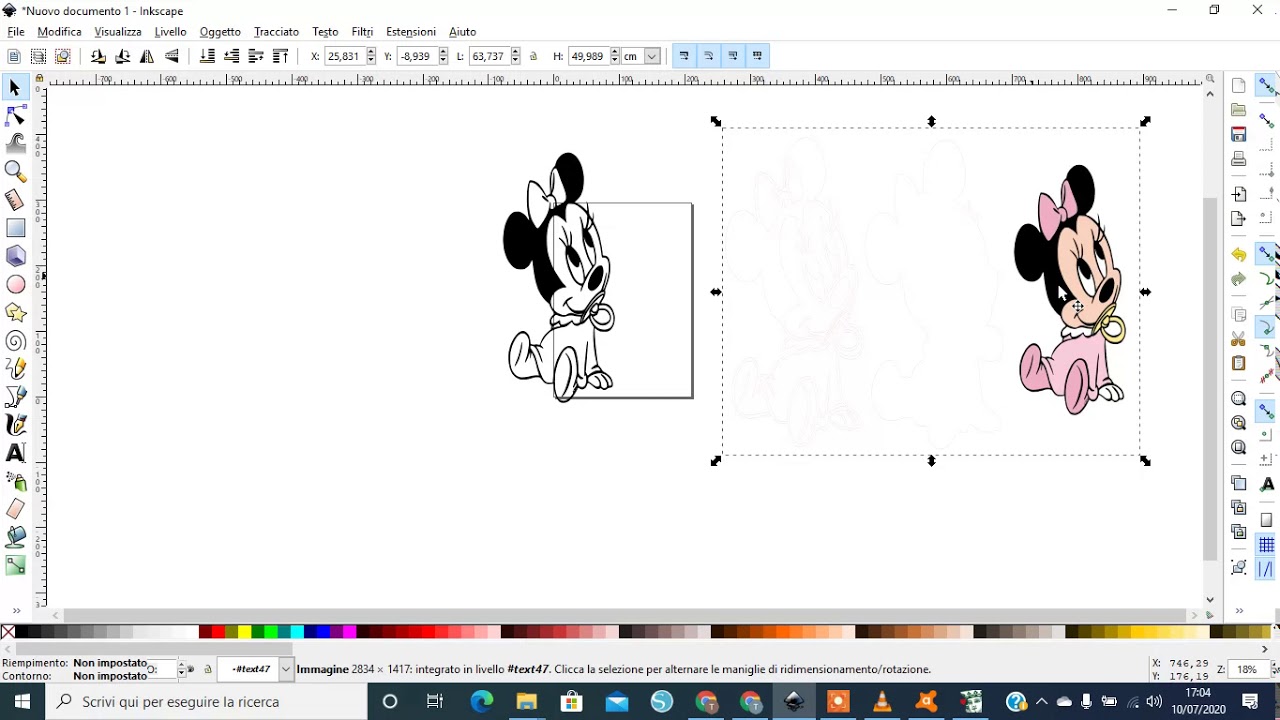Increase the H height stepper

click(x=615, y=52)
